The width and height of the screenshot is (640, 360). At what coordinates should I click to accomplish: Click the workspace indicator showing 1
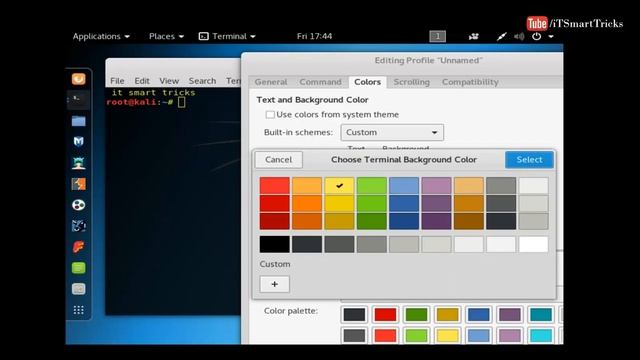(438, 36)
